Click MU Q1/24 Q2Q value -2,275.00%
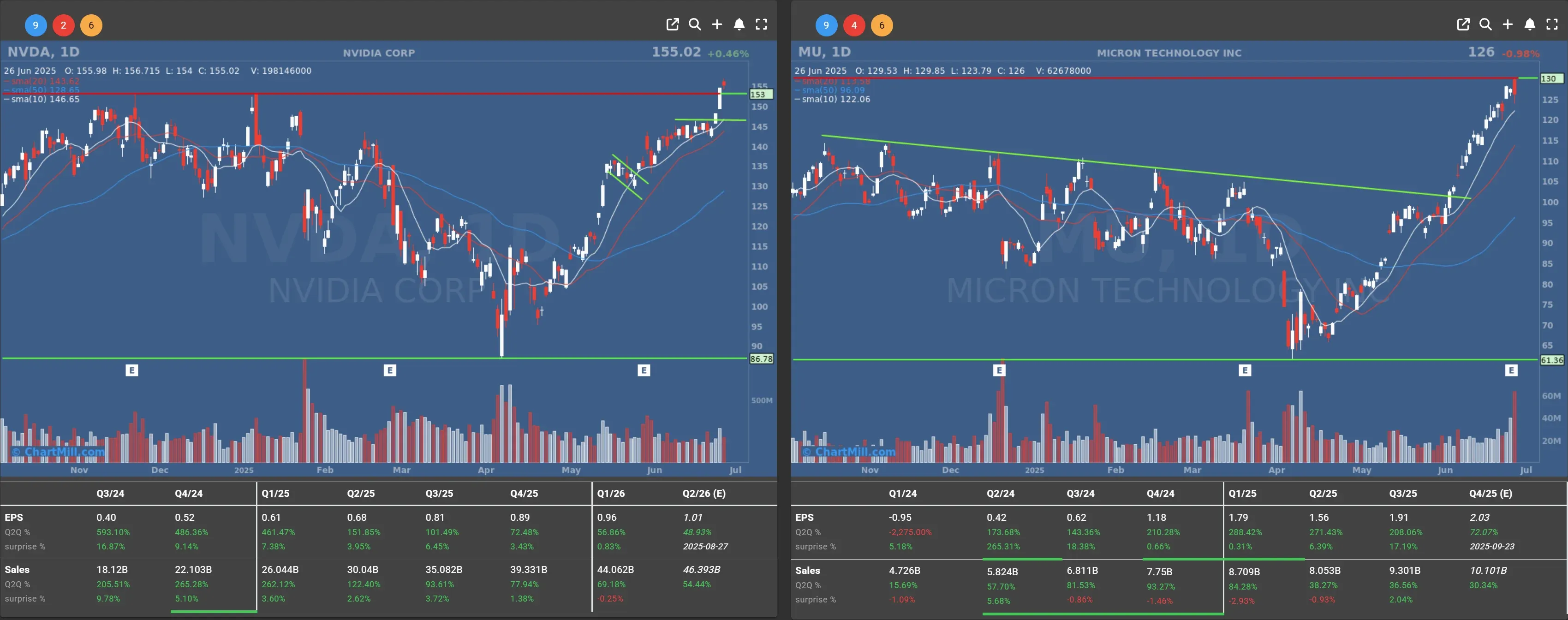1568x620 pixels. (x=910, y=532)
